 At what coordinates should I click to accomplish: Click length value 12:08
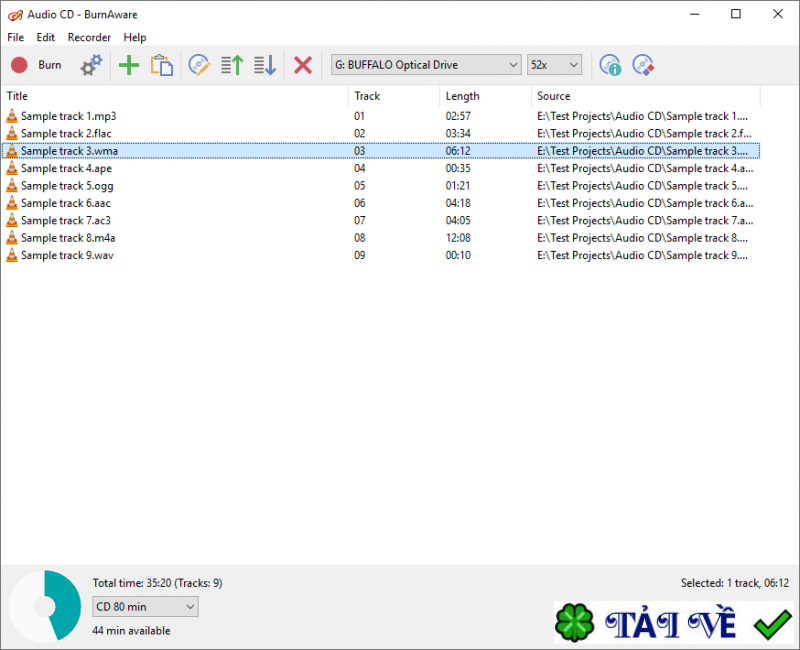pos(458,238)
